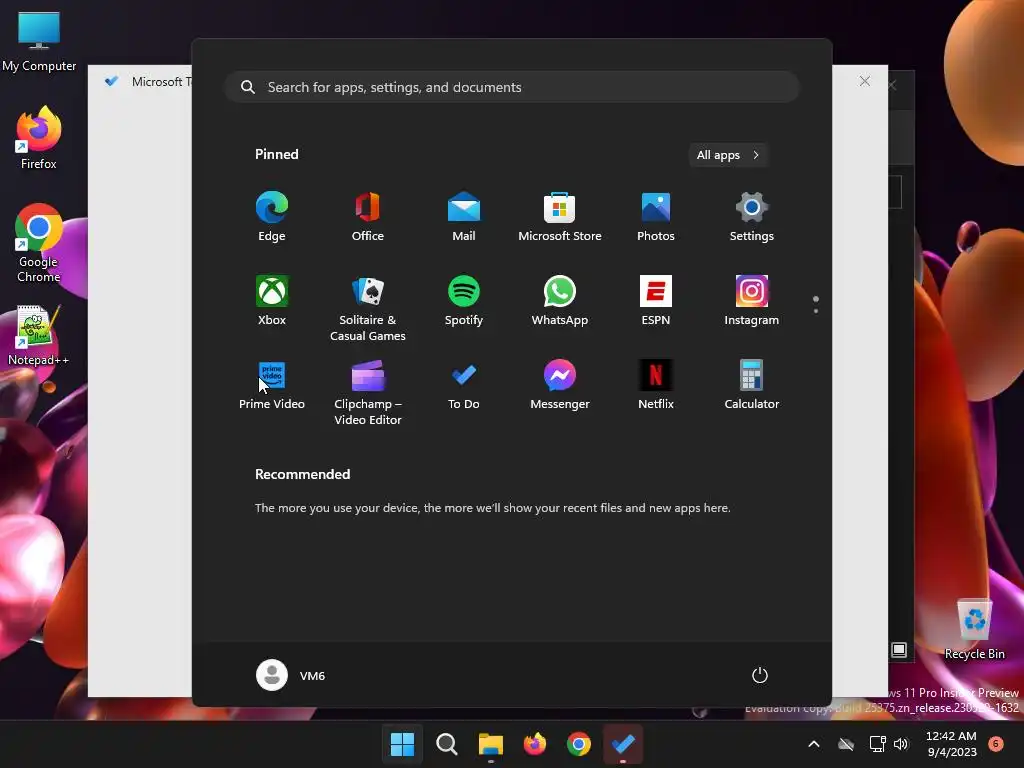Launch Office from the pinned apps
Screen dimensions: 1024x768
[368, 217]
